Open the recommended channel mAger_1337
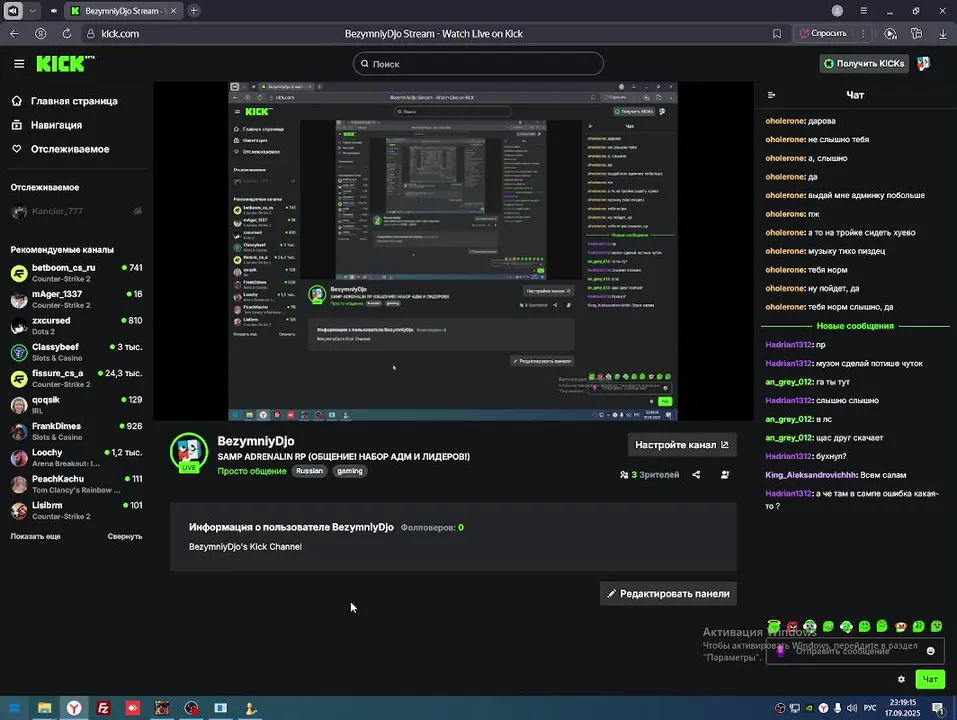The image size is (957, 720). point(76,299)
